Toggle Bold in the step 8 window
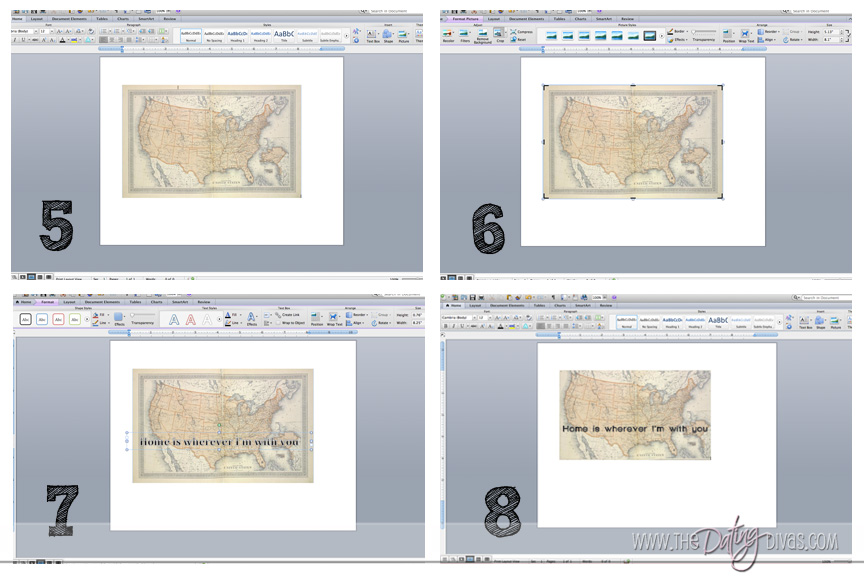The image size is (864, 576). coord(446,326)
